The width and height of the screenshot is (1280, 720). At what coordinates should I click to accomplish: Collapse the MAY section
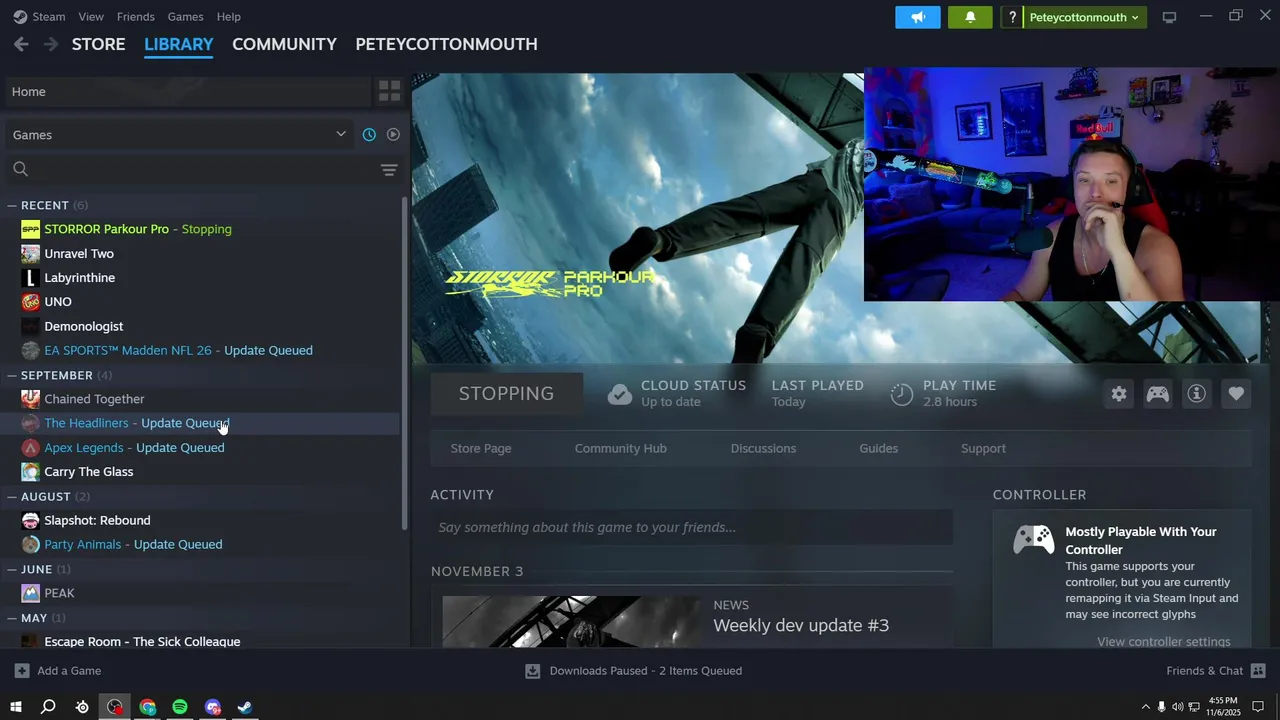pos(12,618)
